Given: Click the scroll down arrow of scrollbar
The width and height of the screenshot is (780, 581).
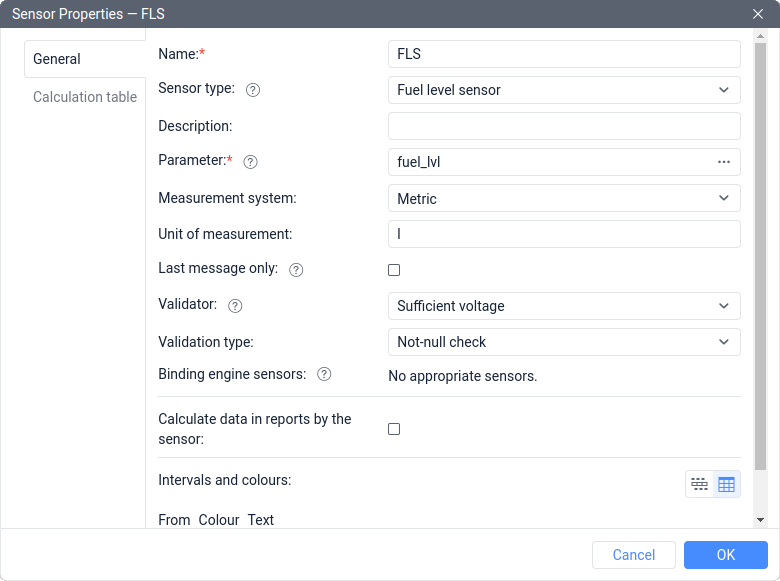Looking at the screenshot, I should (x=760, y=520).
